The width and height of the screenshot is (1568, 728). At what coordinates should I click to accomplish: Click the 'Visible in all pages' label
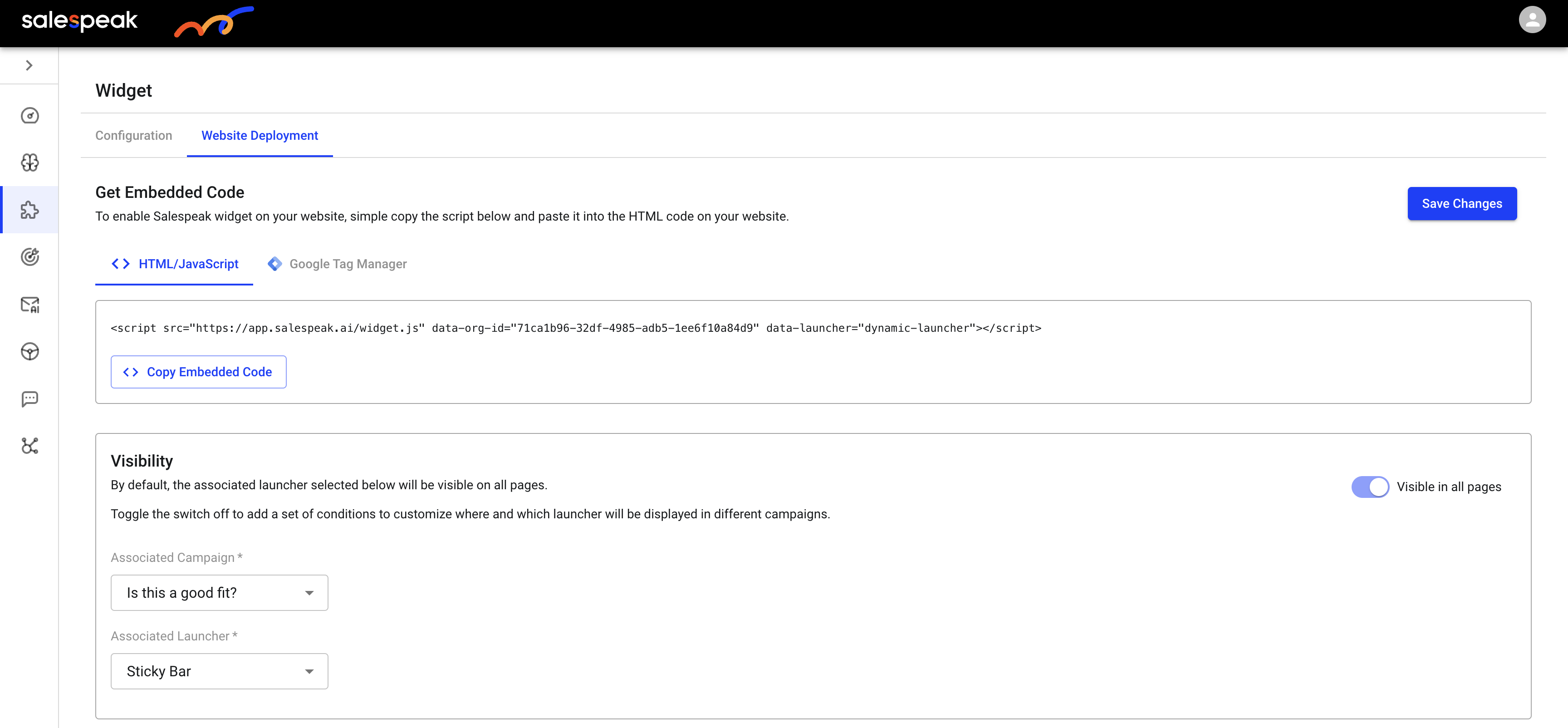[x=1449, y=487]
